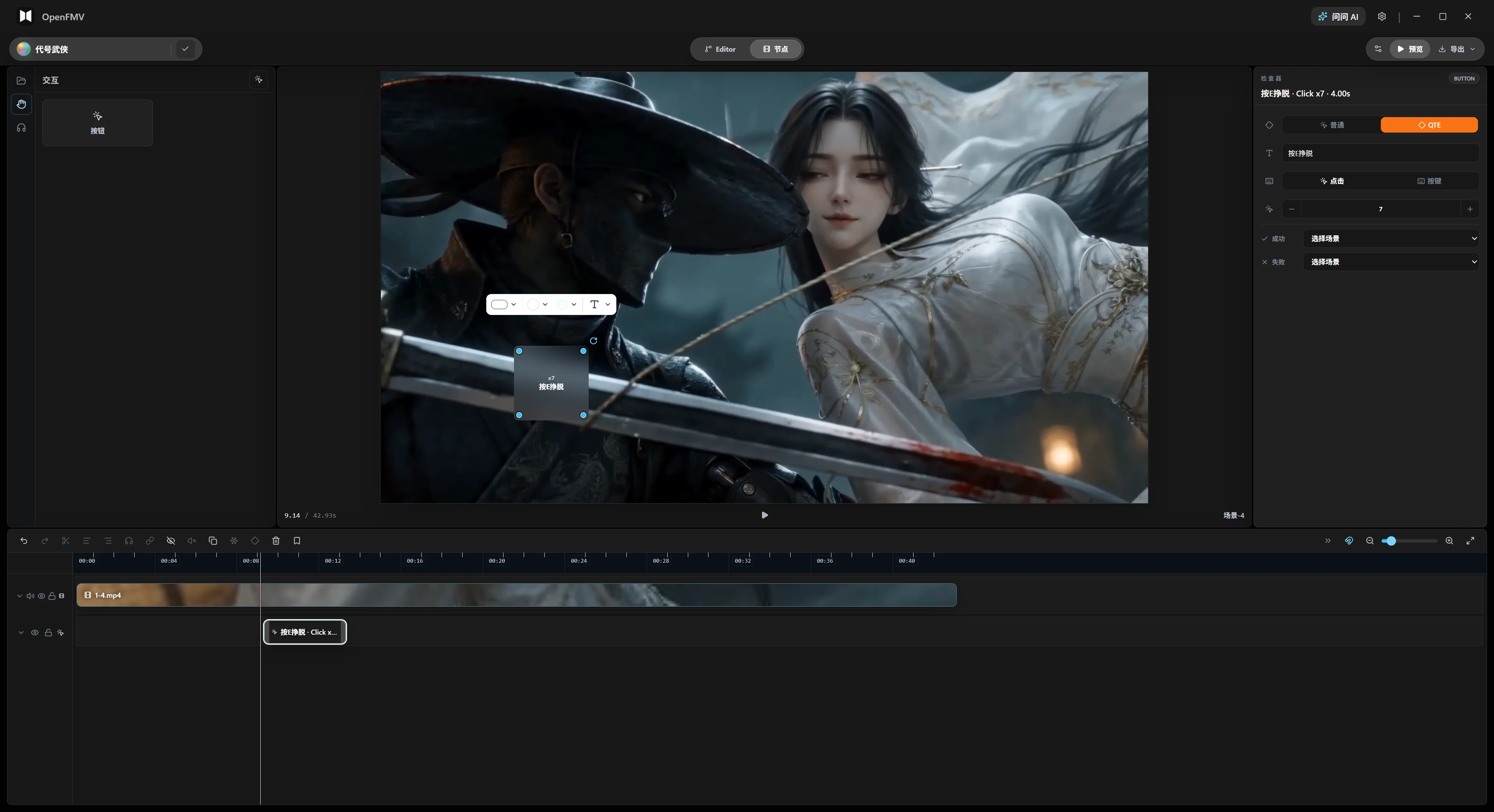This screenshot has width=1494, height=812.
Task: Select the QTE button mode
Action: pos(1429,124)
